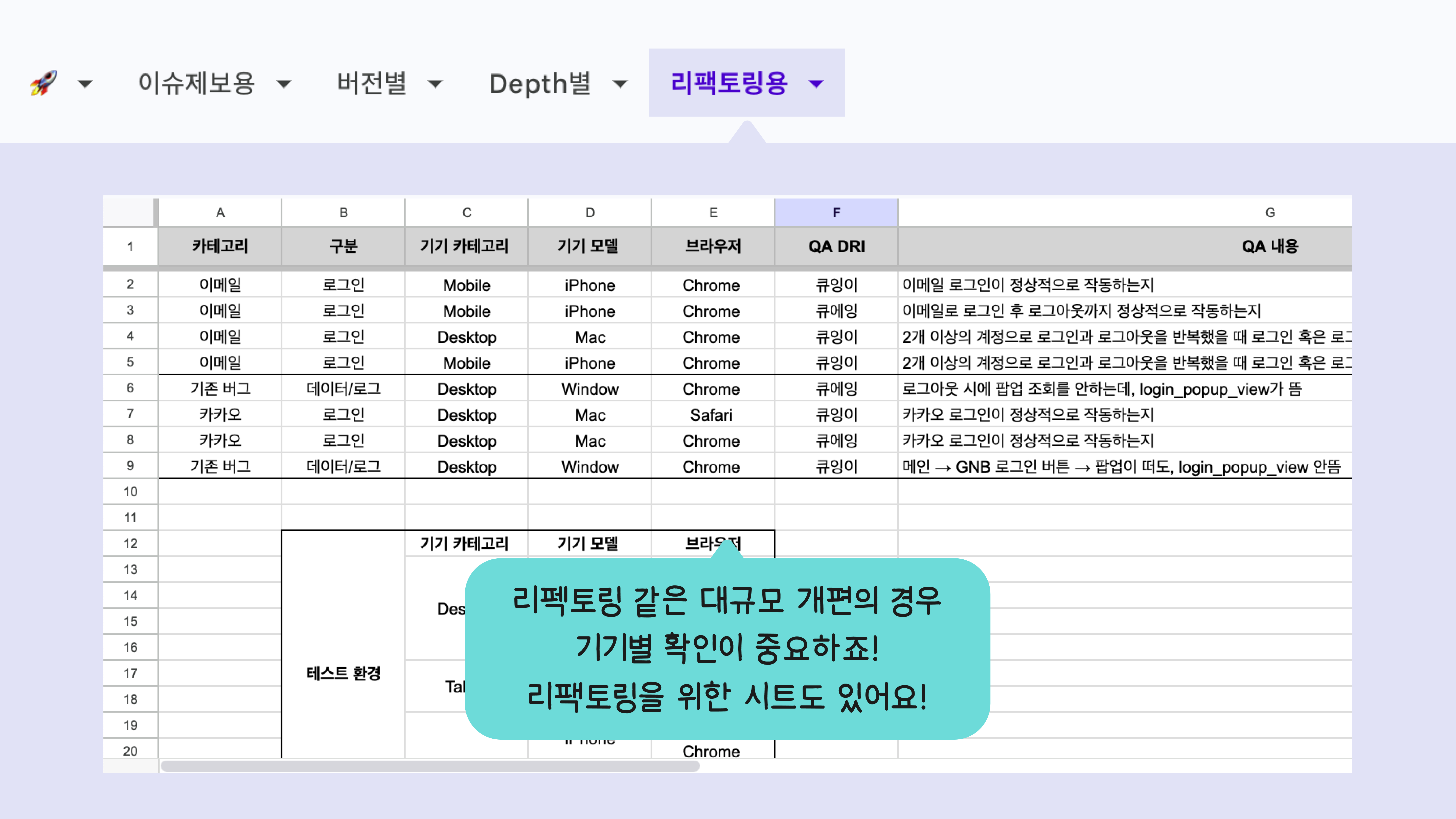
Task: Click the 기기 카테고리 header cell in row 1
Action: [x=466, y=246]
